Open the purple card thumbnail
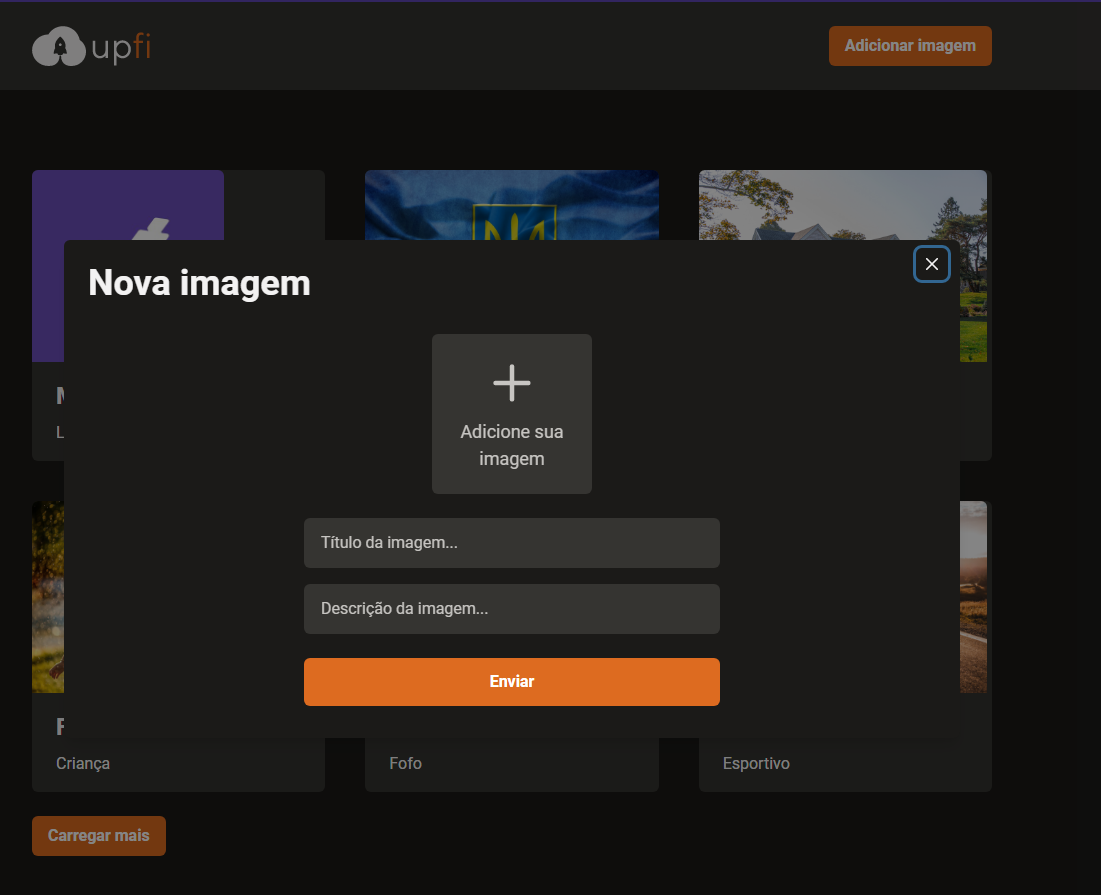 pyautogui.click(x=128, y=205)
